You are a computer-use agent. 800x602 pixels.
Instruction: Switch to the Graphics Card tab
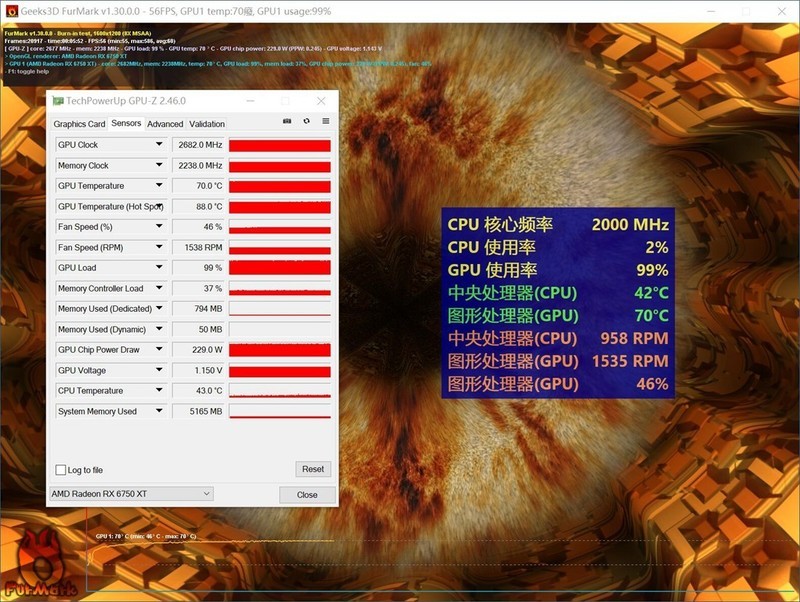click(79, 124)
